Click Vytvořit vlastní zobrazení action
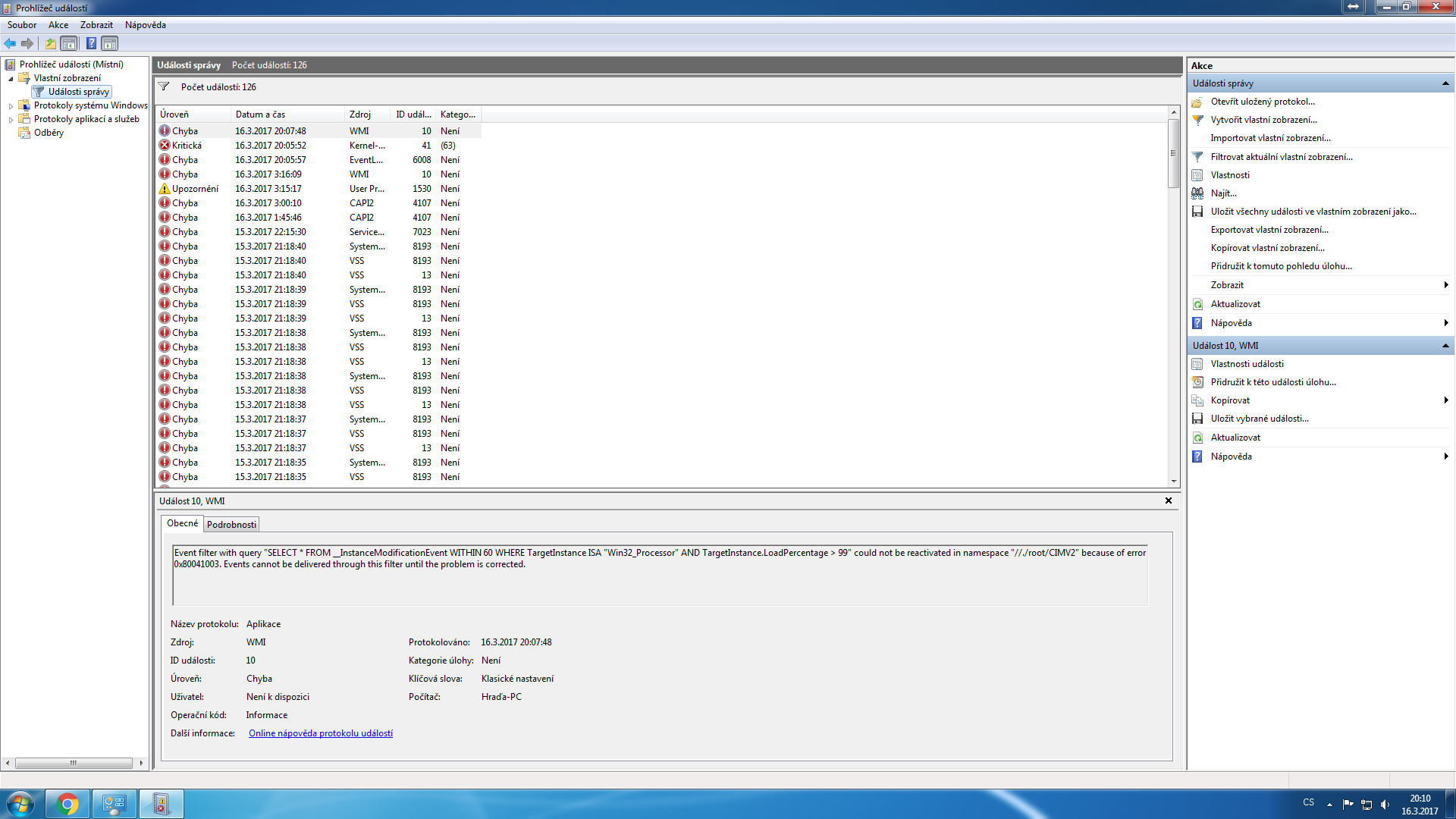 click(x=1263, y=120)
